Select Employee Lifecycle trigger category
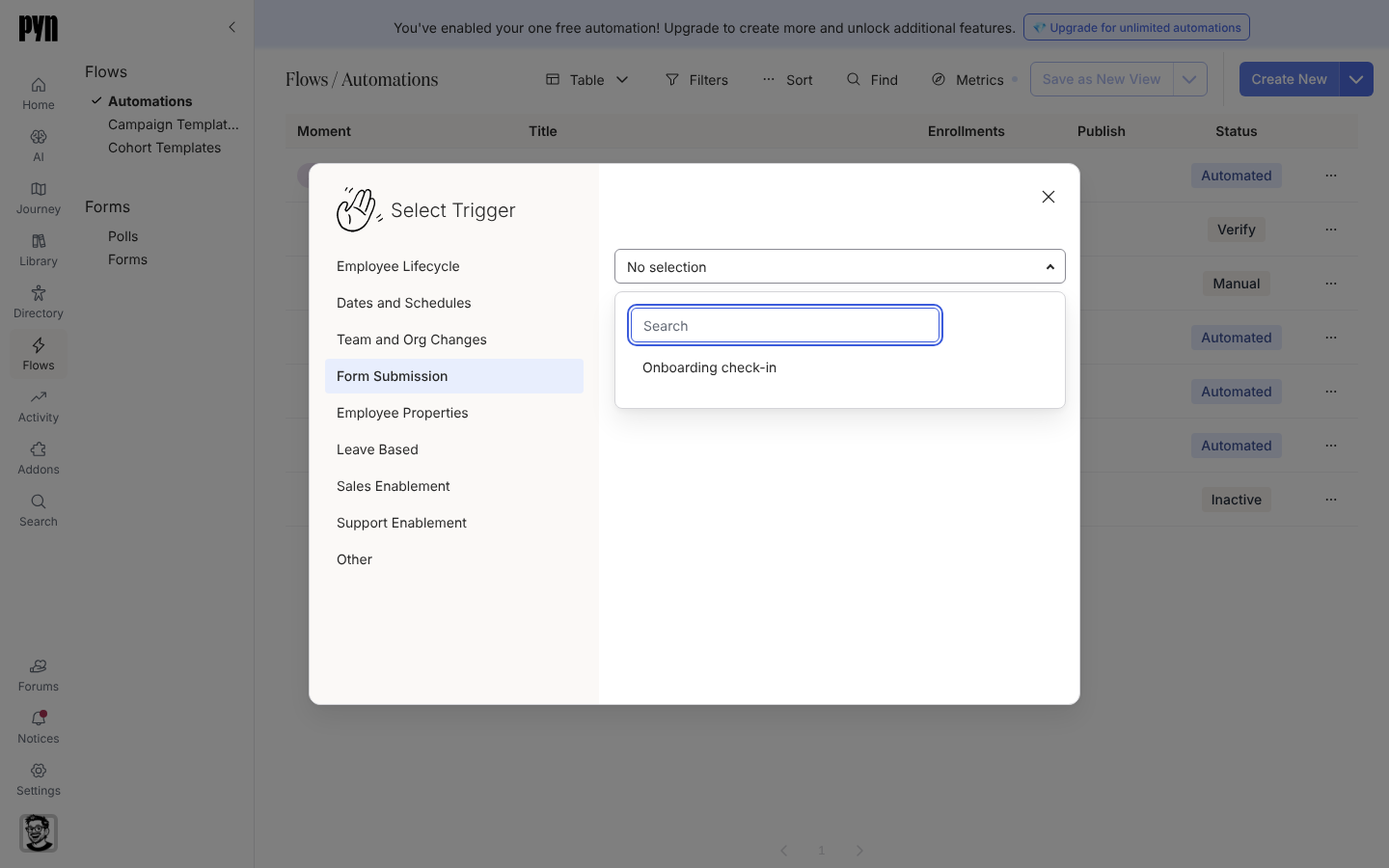This screenshot has height=868, width=1389. pyautogui.click(x=454, y=266)
